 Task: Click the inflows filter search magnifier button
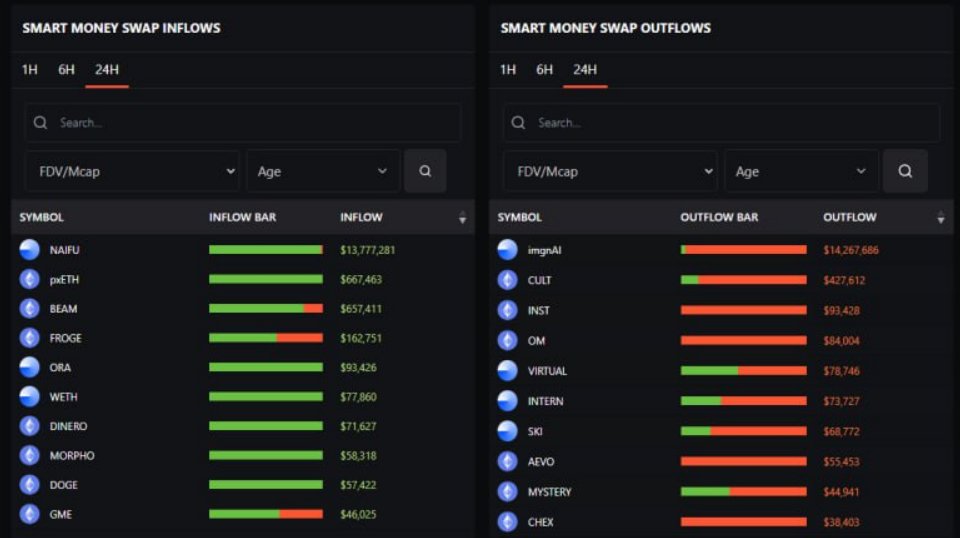[425, 171]
